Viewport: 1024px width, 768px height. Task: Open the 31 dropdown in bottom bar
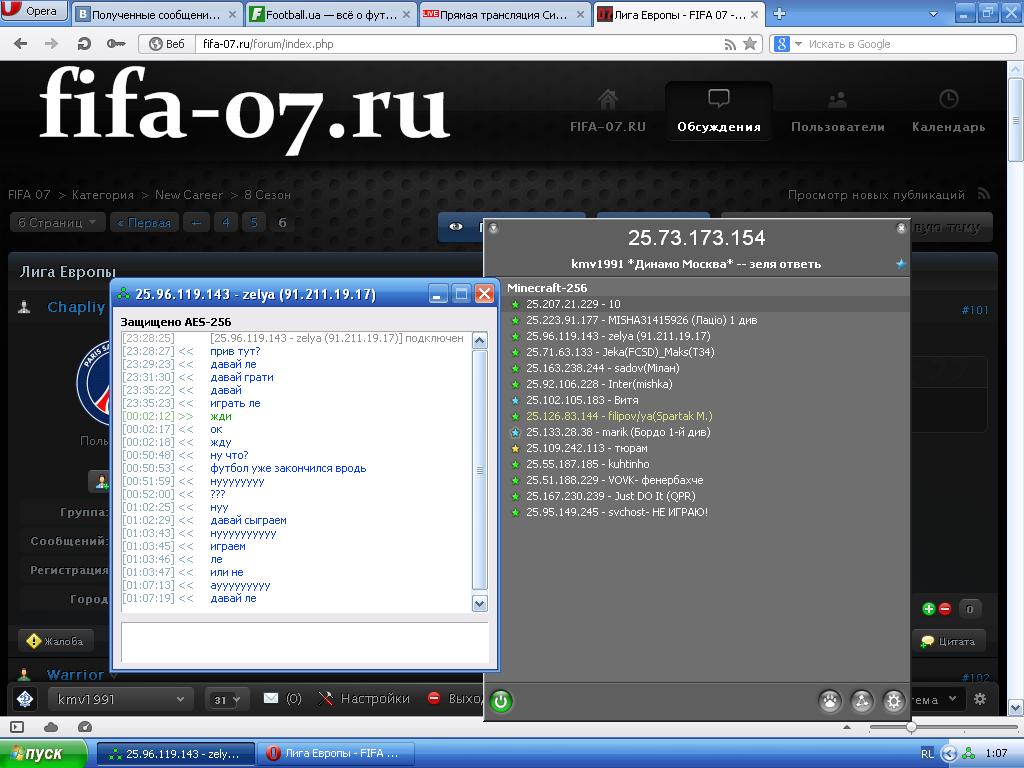pyautogui.click(x=227, y=699)
